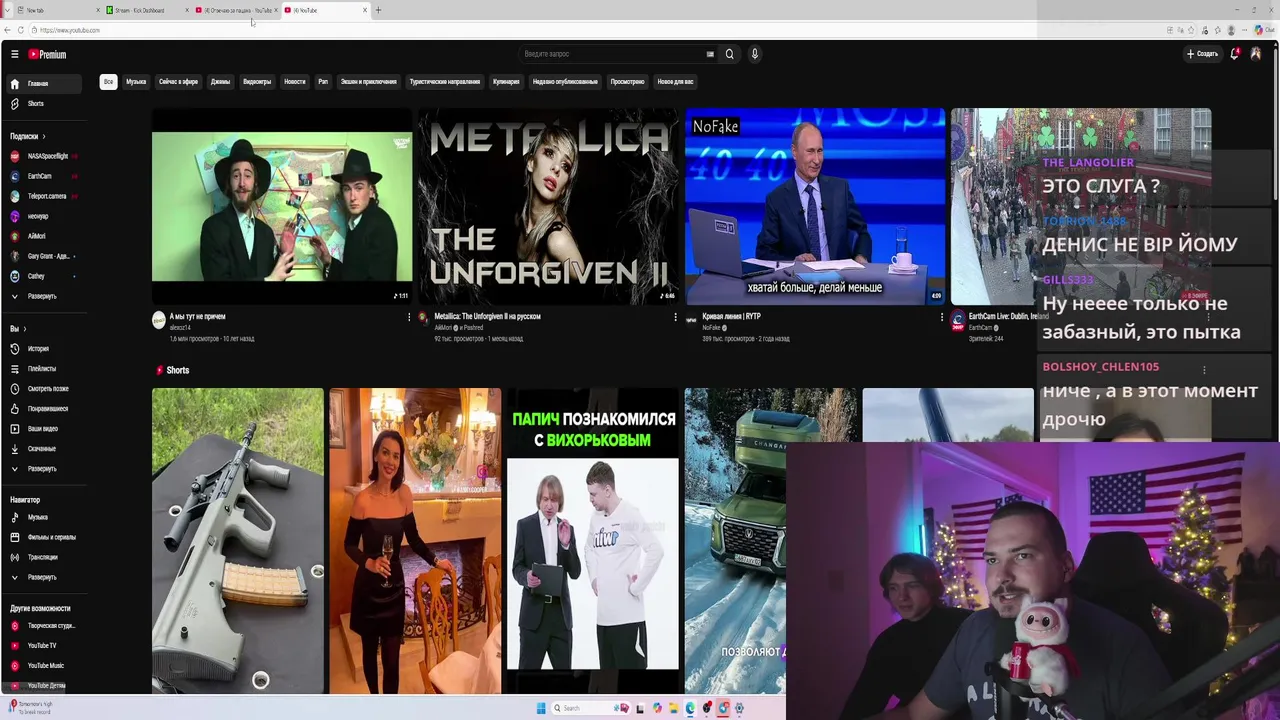This screenshot has height=720, width=1280.
Task: Start voice search with microphone
Action: coord(755,54)
